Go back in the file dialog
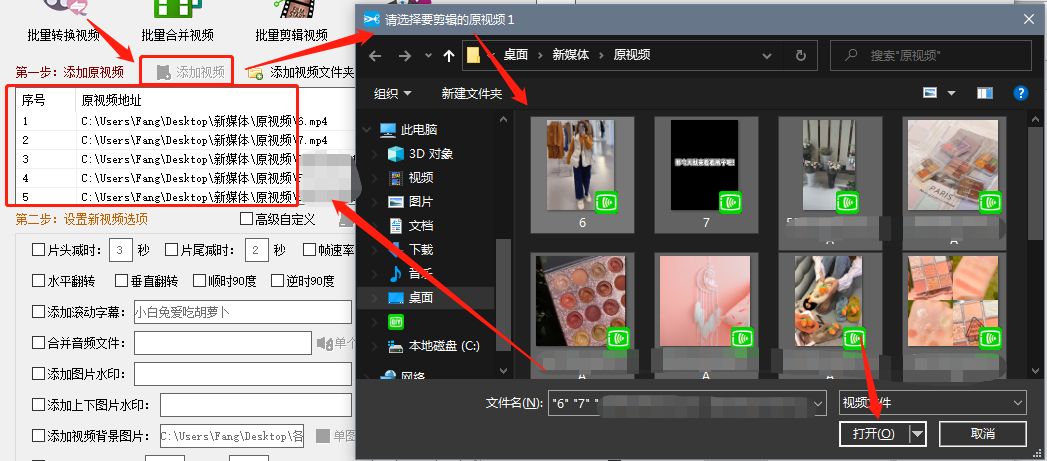The image size is (1047, 461). 375,56
